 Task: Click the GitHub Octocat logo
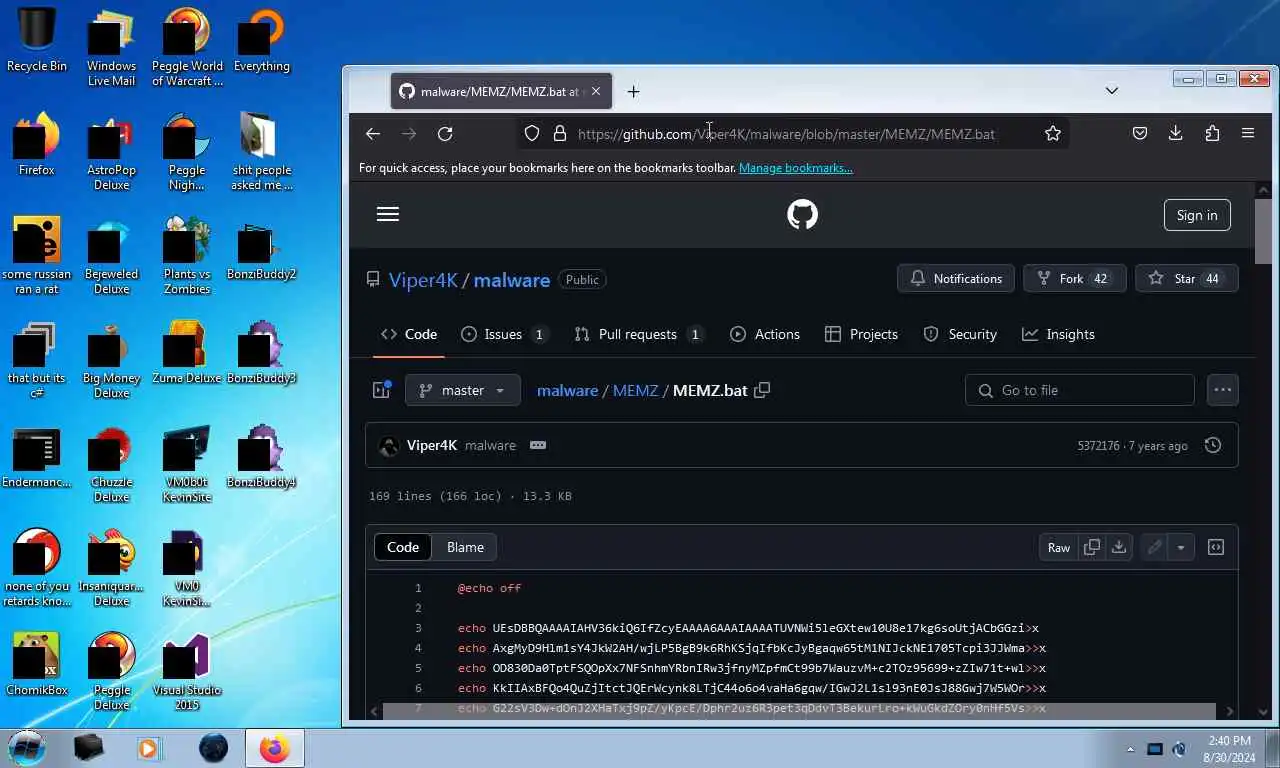tap(802, 214)
